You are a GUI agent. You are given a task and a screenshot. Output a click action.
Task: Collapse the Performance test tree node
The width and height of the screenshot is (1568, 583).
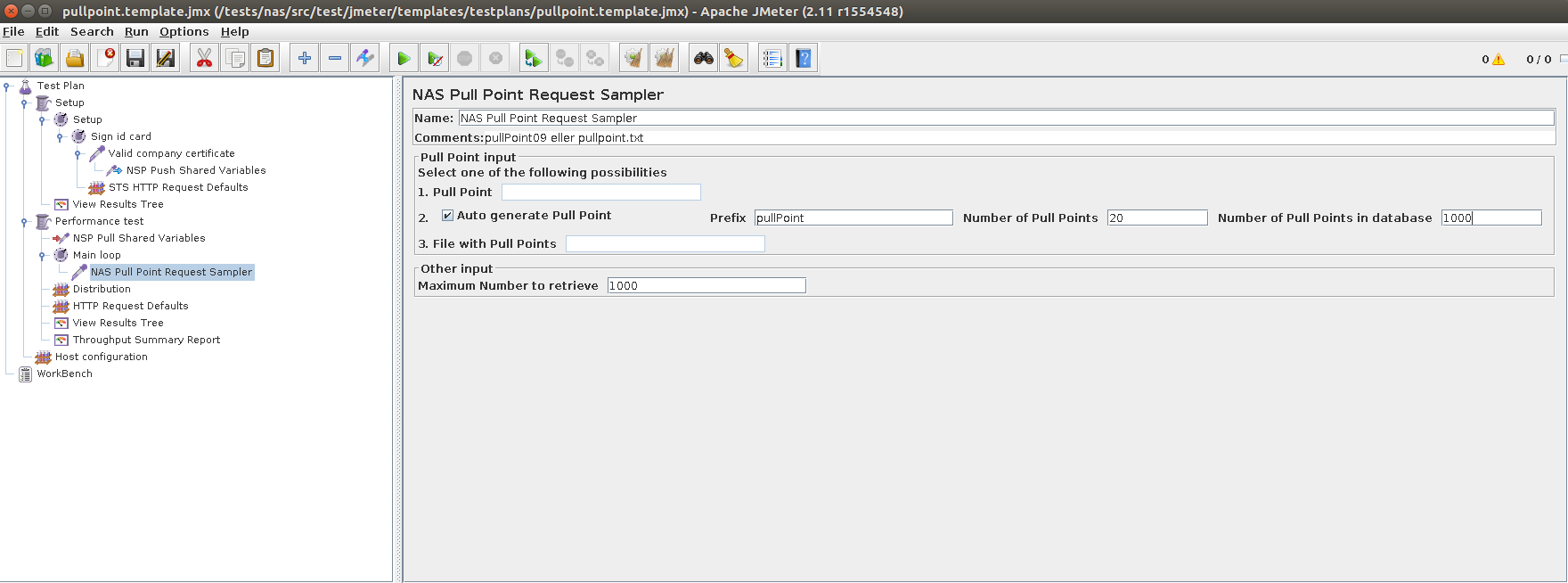click(x=24, y=222)
